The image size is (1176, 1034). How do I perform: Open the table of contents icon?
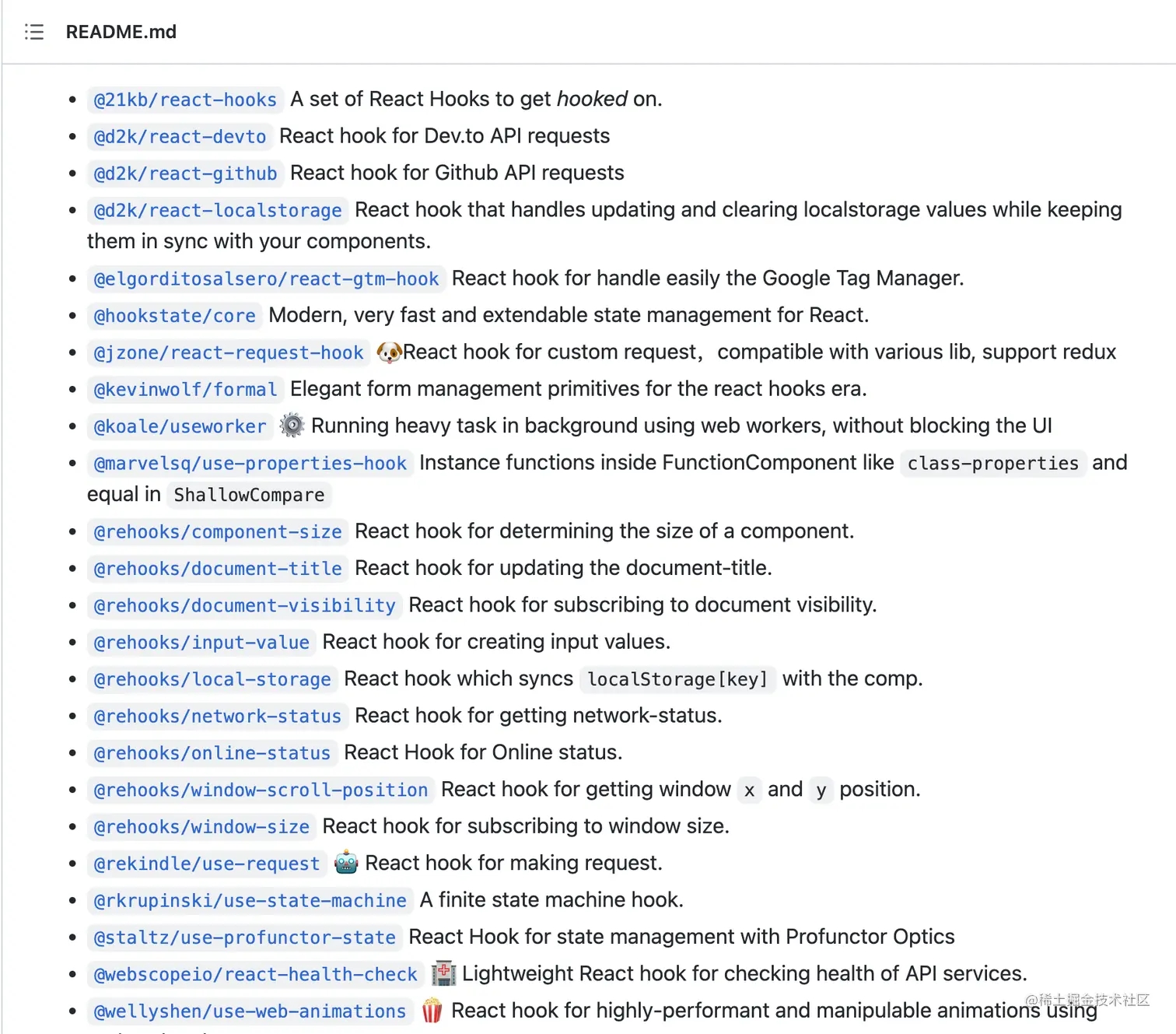tap(34, 32)
